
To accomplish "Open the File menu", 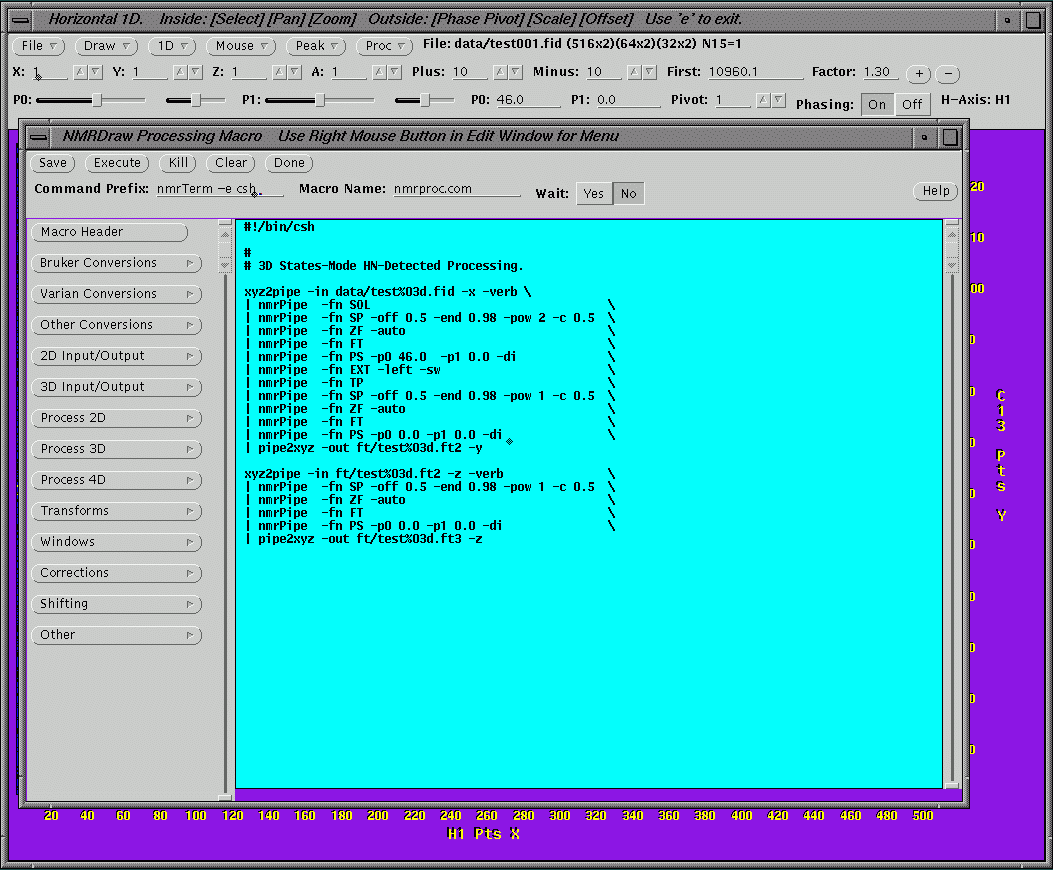I will click(39, 46).
